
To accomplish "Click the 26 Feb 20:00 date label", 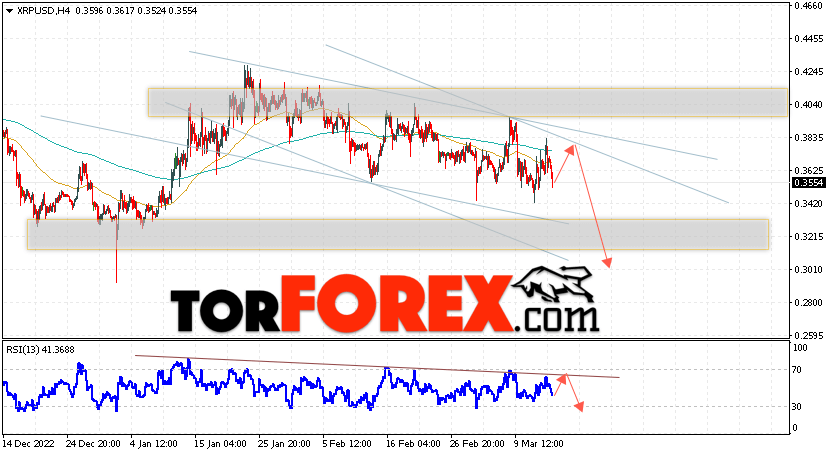I will click(x=476, y=443).
